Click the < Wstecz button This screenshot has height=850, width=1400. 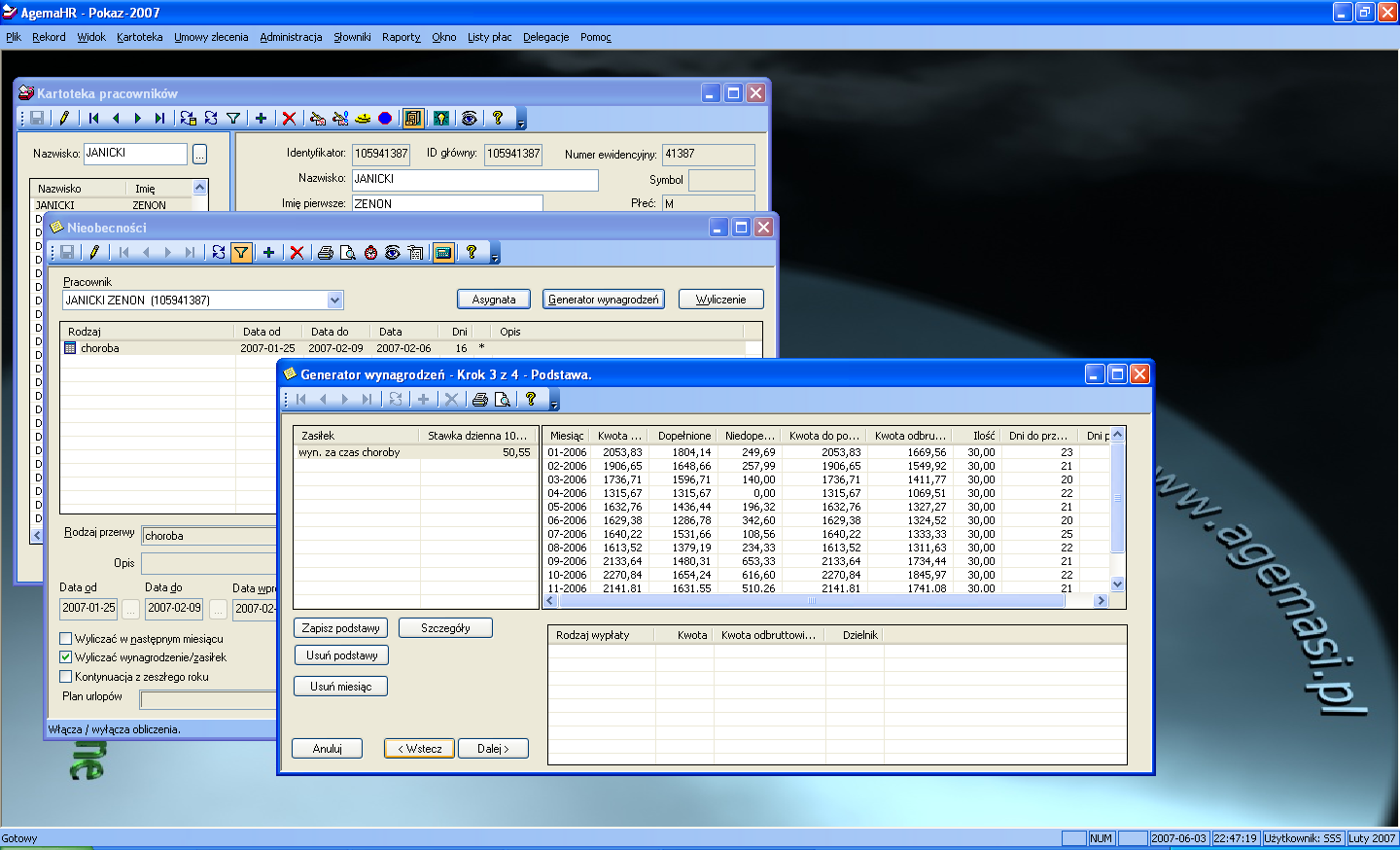[419, 749]
